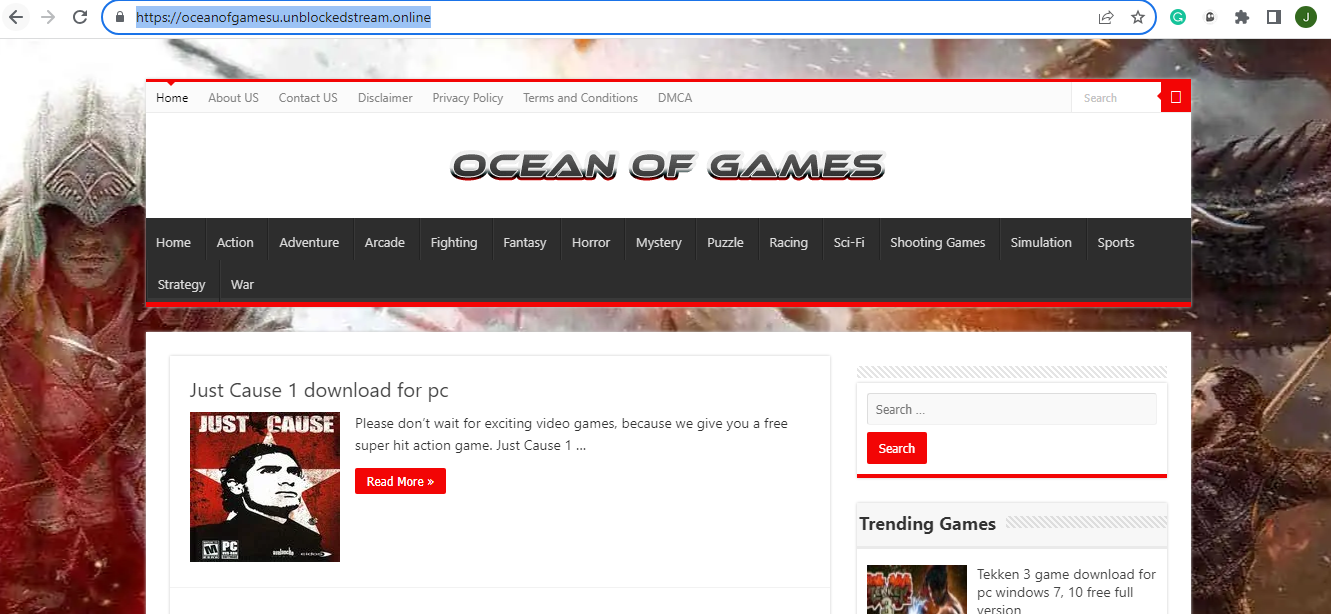The width and height of the screenshot is (1331, 614).
Task: Select the Shooting Games category
Action: (x=938, y=241)
